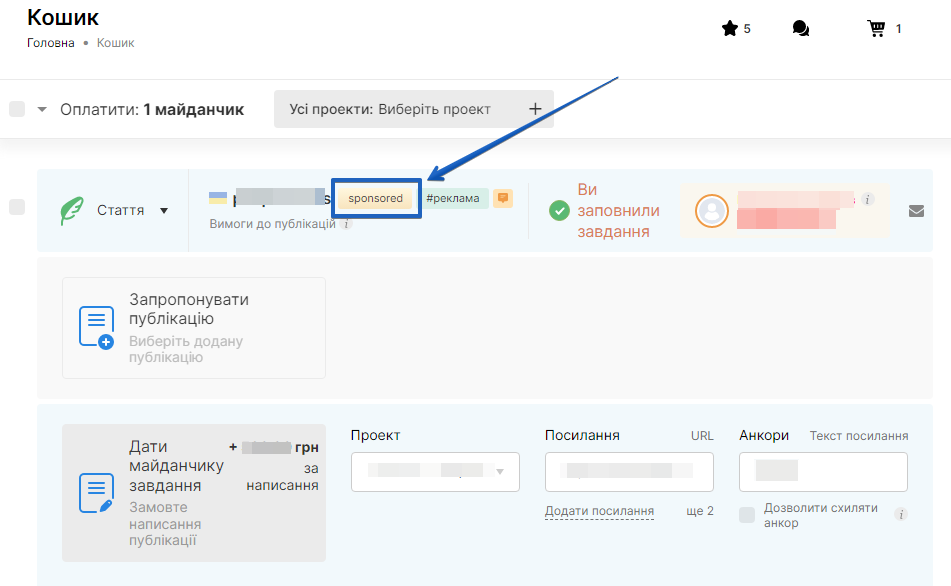Open the Усі проекти selector
This screenshot has height=586, width=951.
coord(390,109)
